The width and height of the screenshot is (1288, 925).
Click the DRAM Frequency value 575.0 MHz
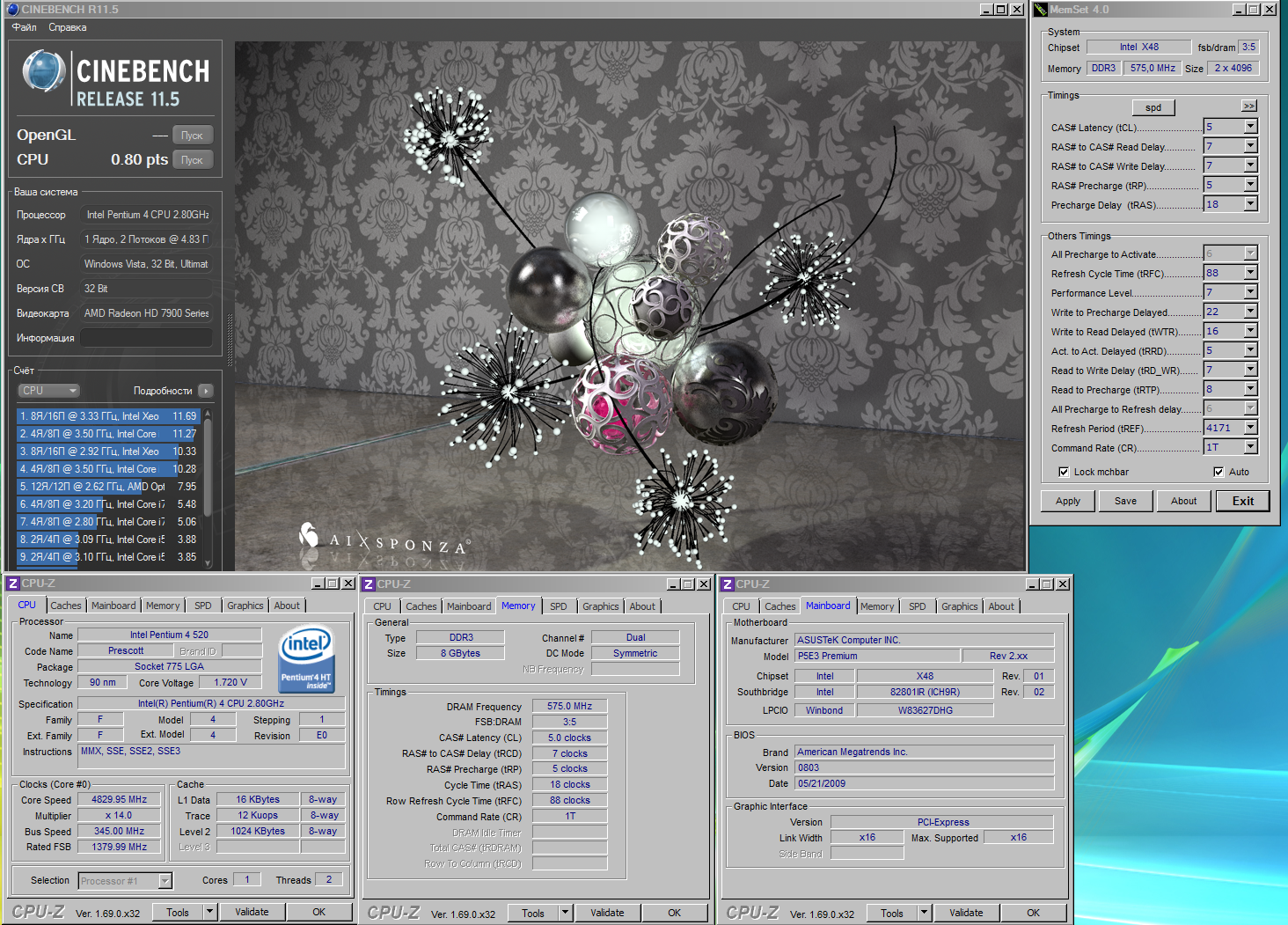coord(569,706)
